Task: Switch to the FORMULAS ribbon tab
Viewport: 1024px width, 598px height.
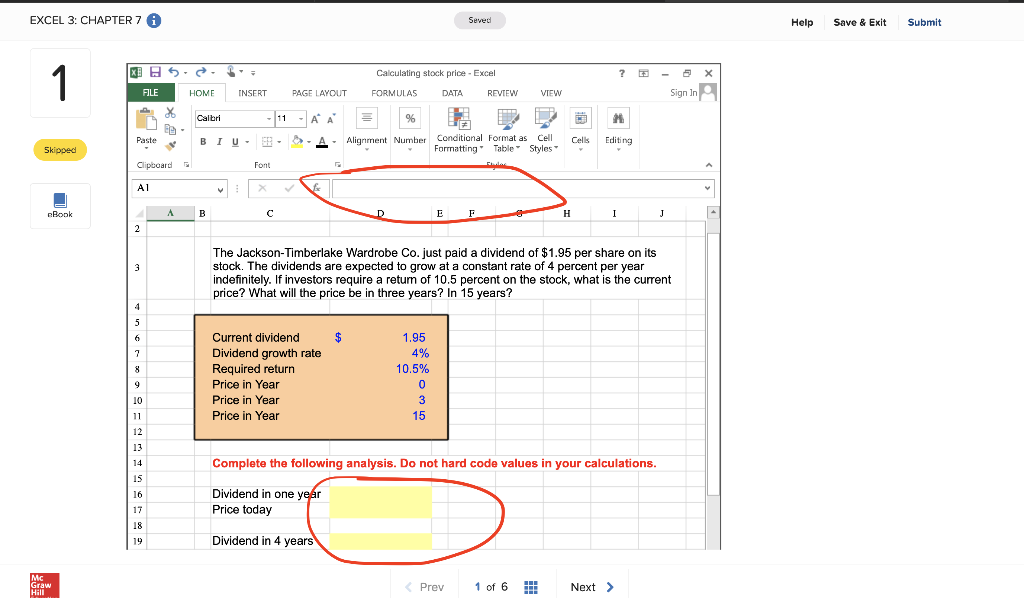Action: point(394,92)
